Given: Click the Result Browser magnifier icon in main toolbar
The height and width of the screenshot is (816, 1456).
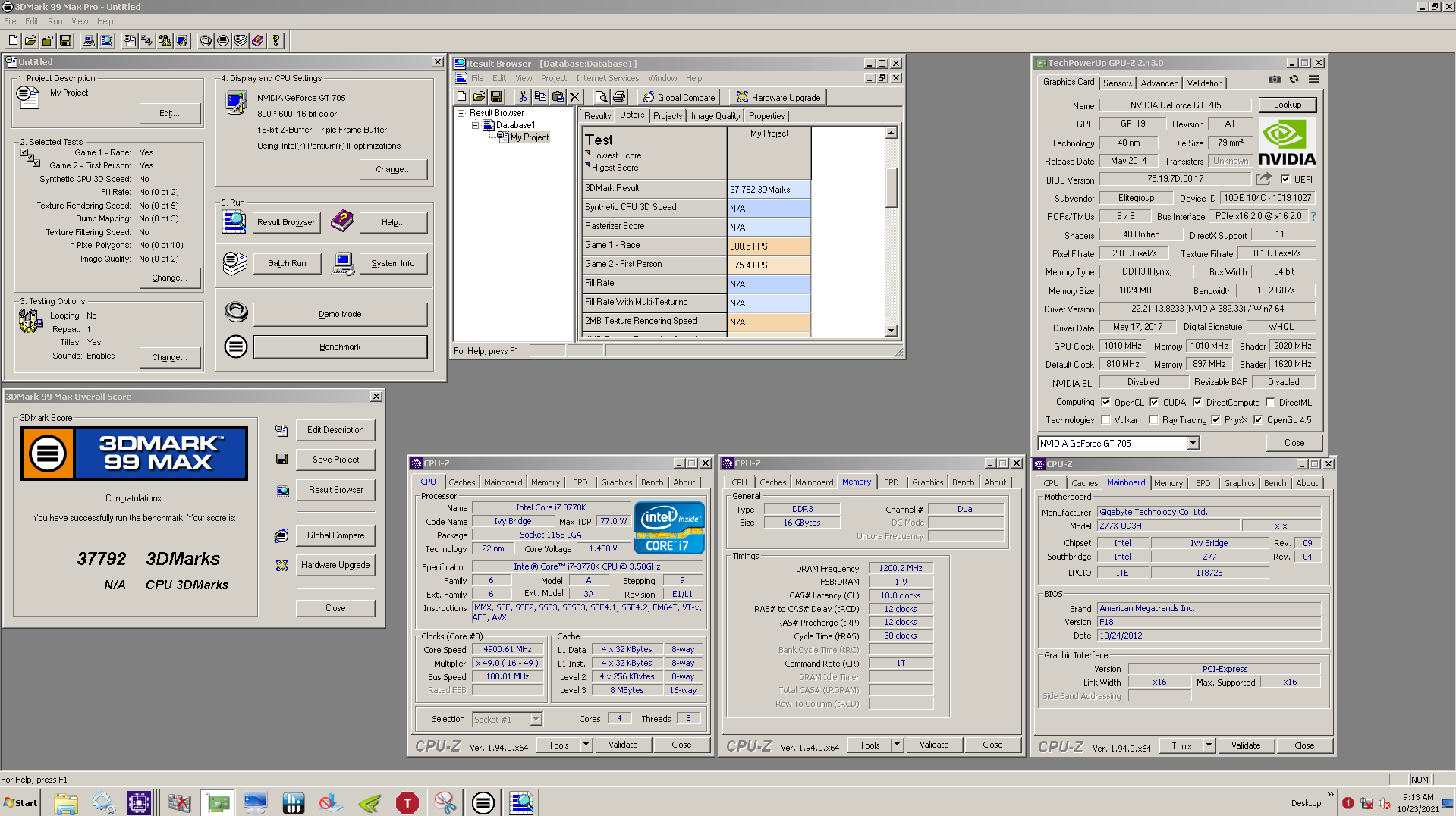Looking at the screenshot, I should 107,40.
